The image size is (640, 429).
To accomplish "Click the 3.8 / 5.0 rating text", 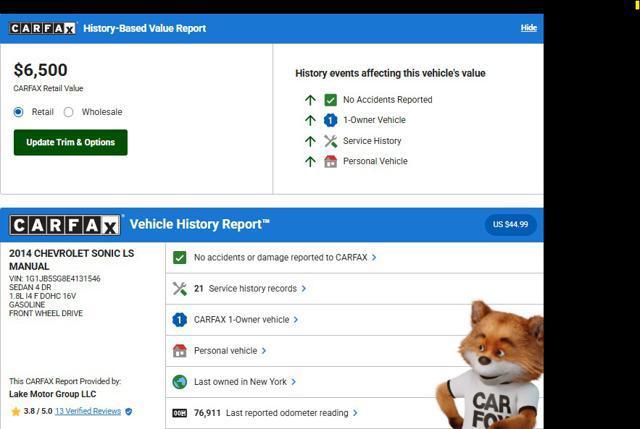I will 38,411.
